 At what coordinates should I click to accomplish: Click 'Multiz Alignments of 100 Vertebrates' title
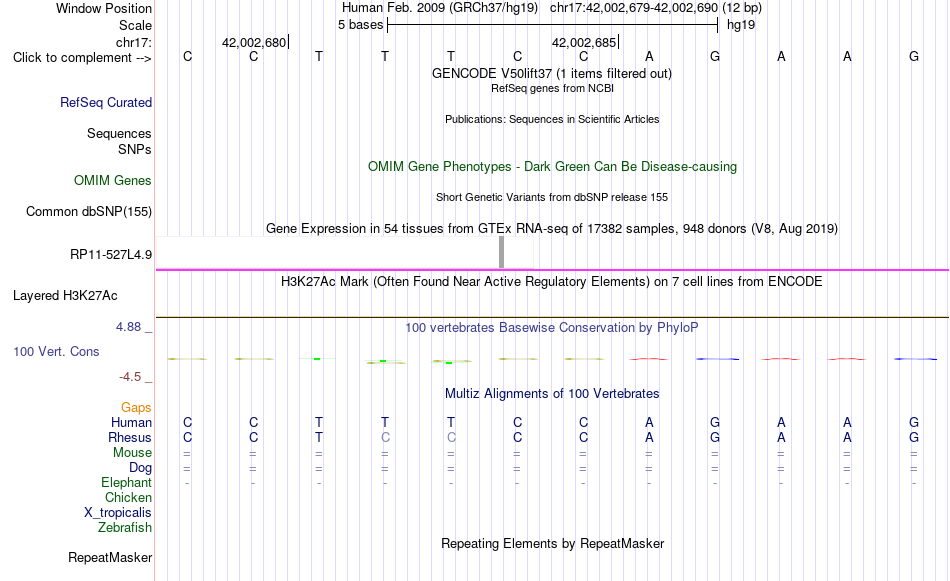552,394
